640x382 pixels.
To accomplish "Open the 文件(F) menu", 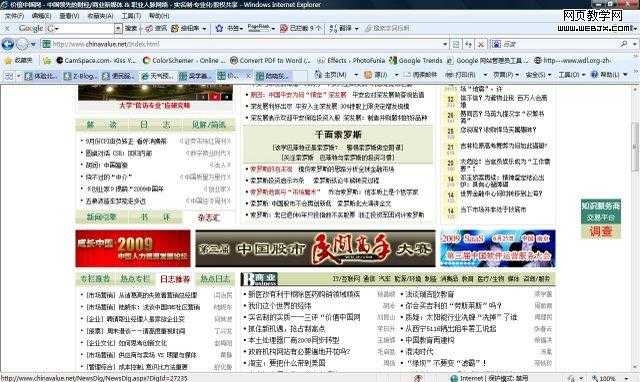I will (x=14, y=16).
